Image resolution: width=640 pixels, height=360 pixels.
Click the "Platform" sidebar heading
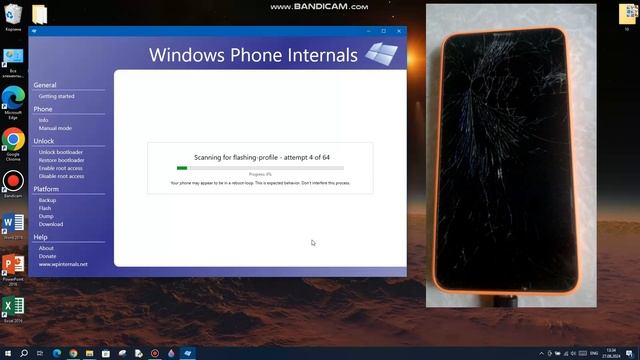click(x=46, y=189)
